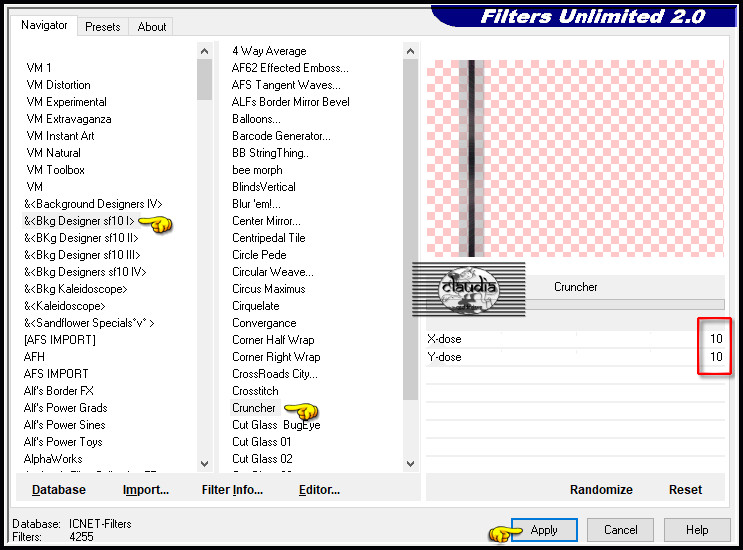Viewport: 743px width, 550px height.
Task: Select Alf's Power Grads category
Action: click(65, 408)
